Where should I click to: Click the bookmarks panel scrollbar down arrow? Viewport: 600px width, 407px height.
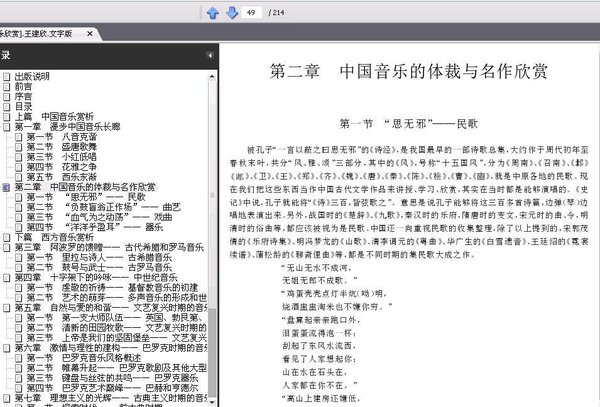pos(212,402)
